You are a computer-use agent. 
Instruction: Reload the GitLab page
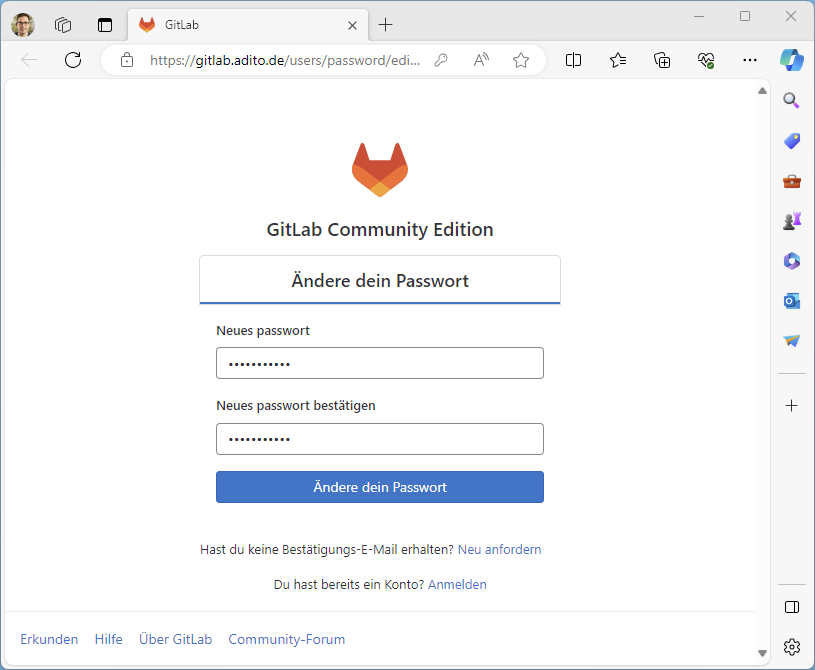click(x=72, y=60)
